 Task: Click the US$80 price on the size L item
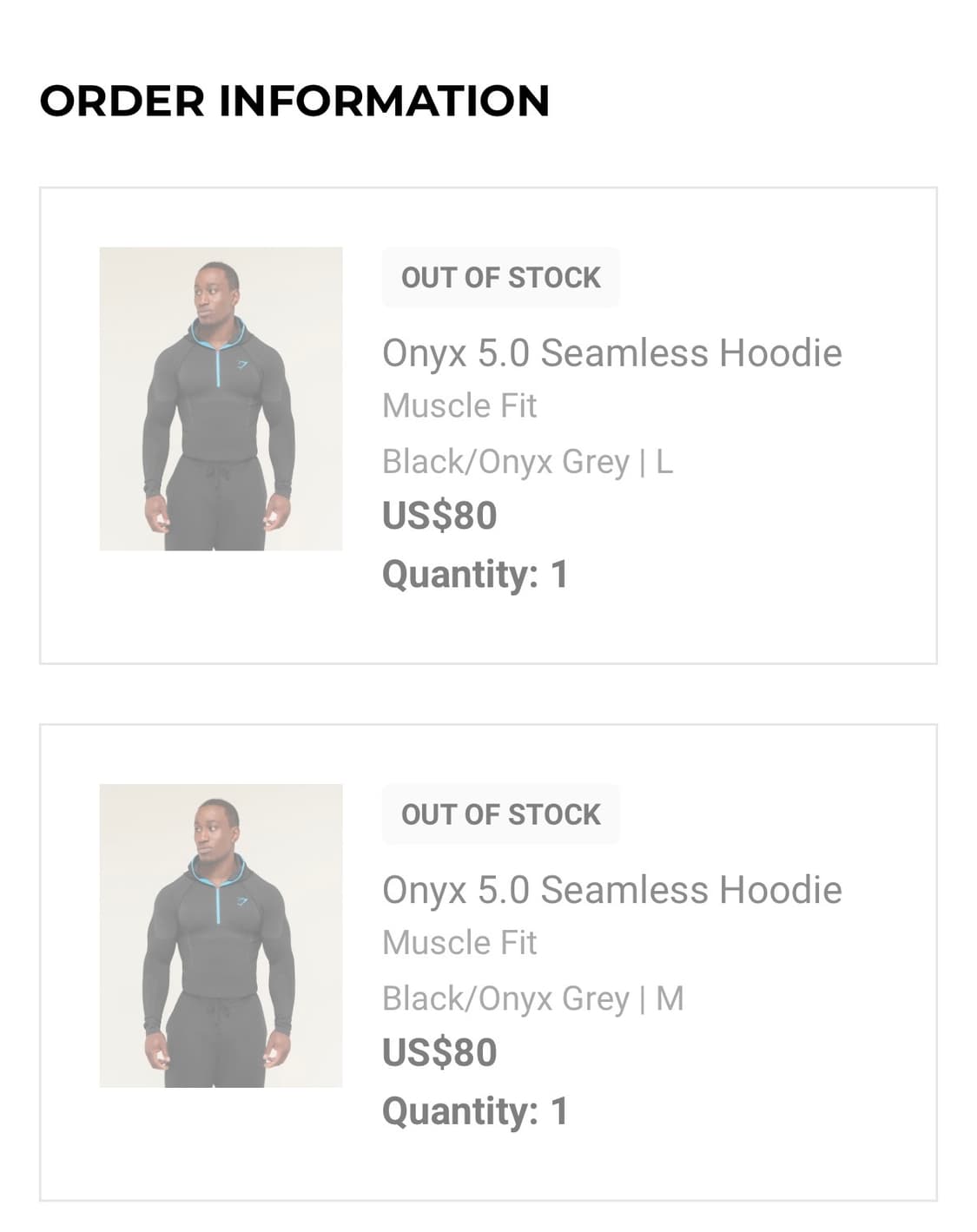[439, 516]
